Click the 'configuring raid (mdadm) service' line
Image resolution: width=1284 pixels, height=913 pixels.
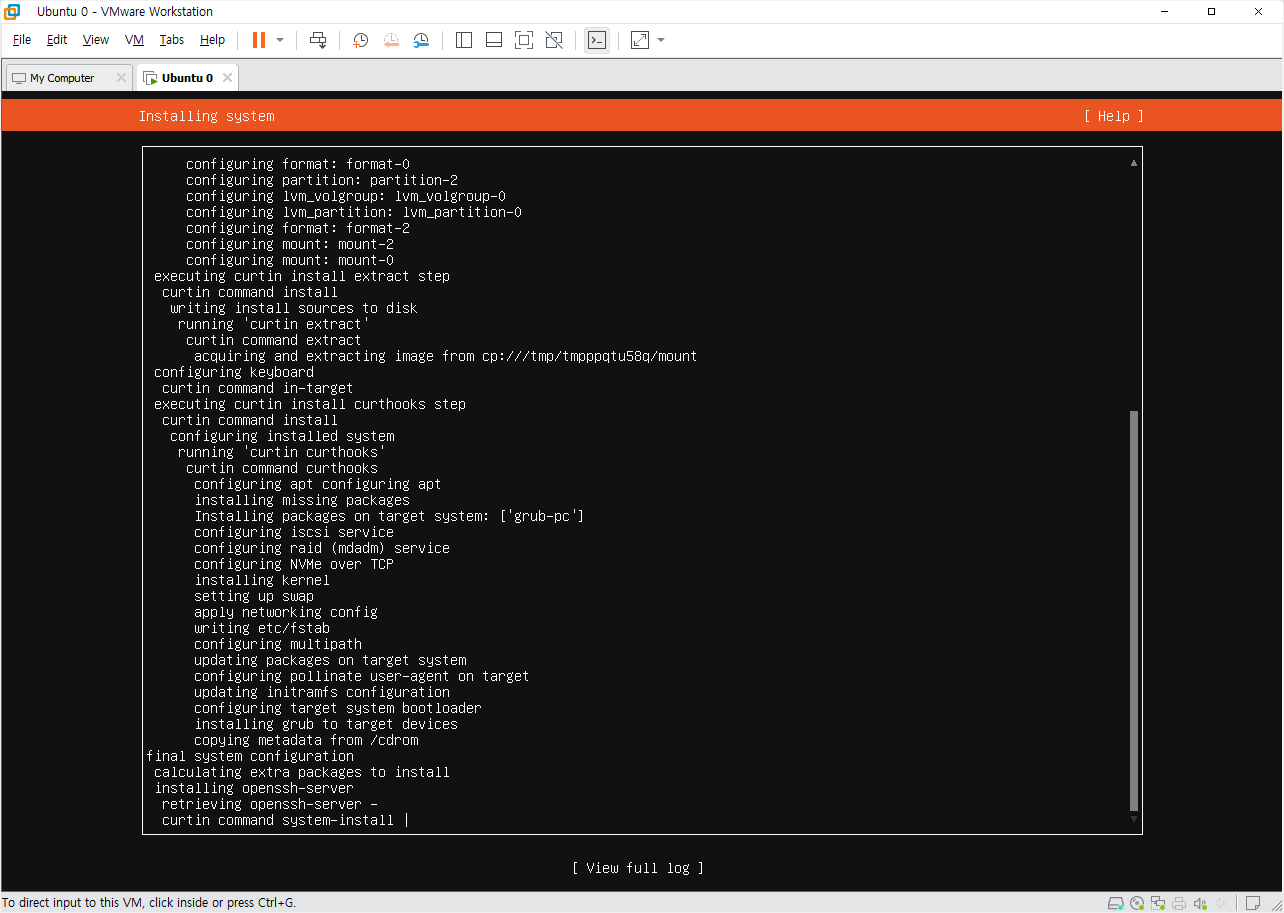(x=322, y=548)
